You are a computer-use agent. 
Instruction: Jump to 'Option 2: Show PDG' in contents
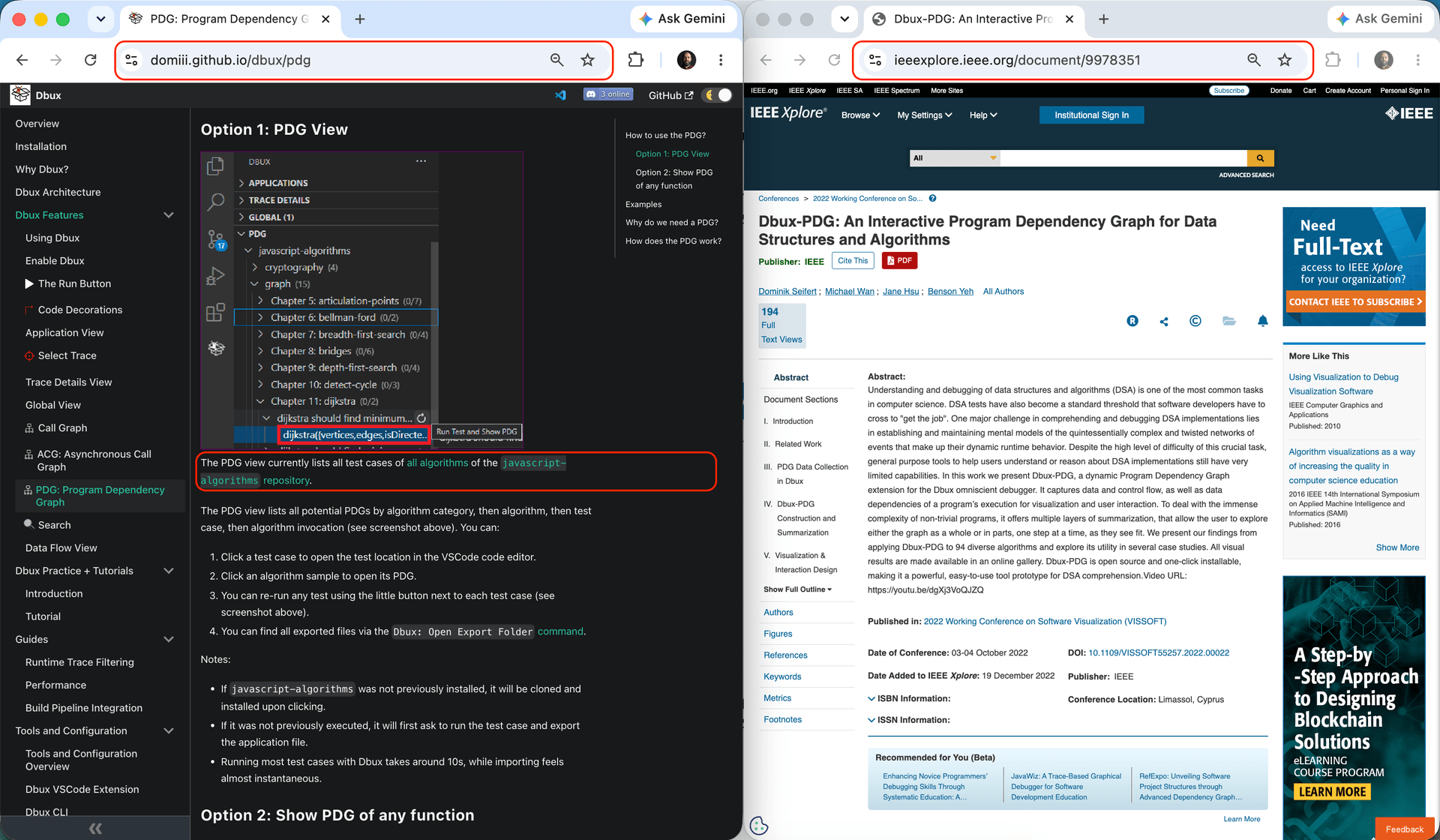click(674, 179)
